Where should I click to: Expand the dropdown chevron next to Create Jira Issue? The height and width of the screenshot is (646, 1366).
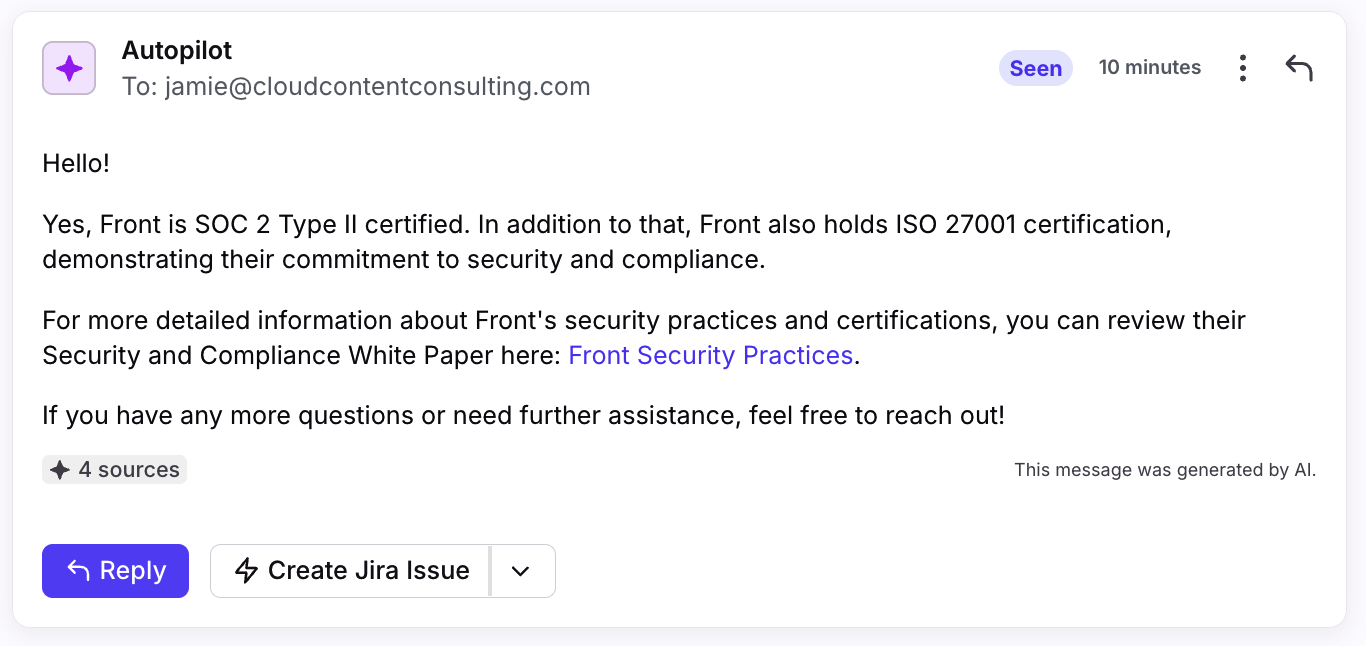coord(520,571)
